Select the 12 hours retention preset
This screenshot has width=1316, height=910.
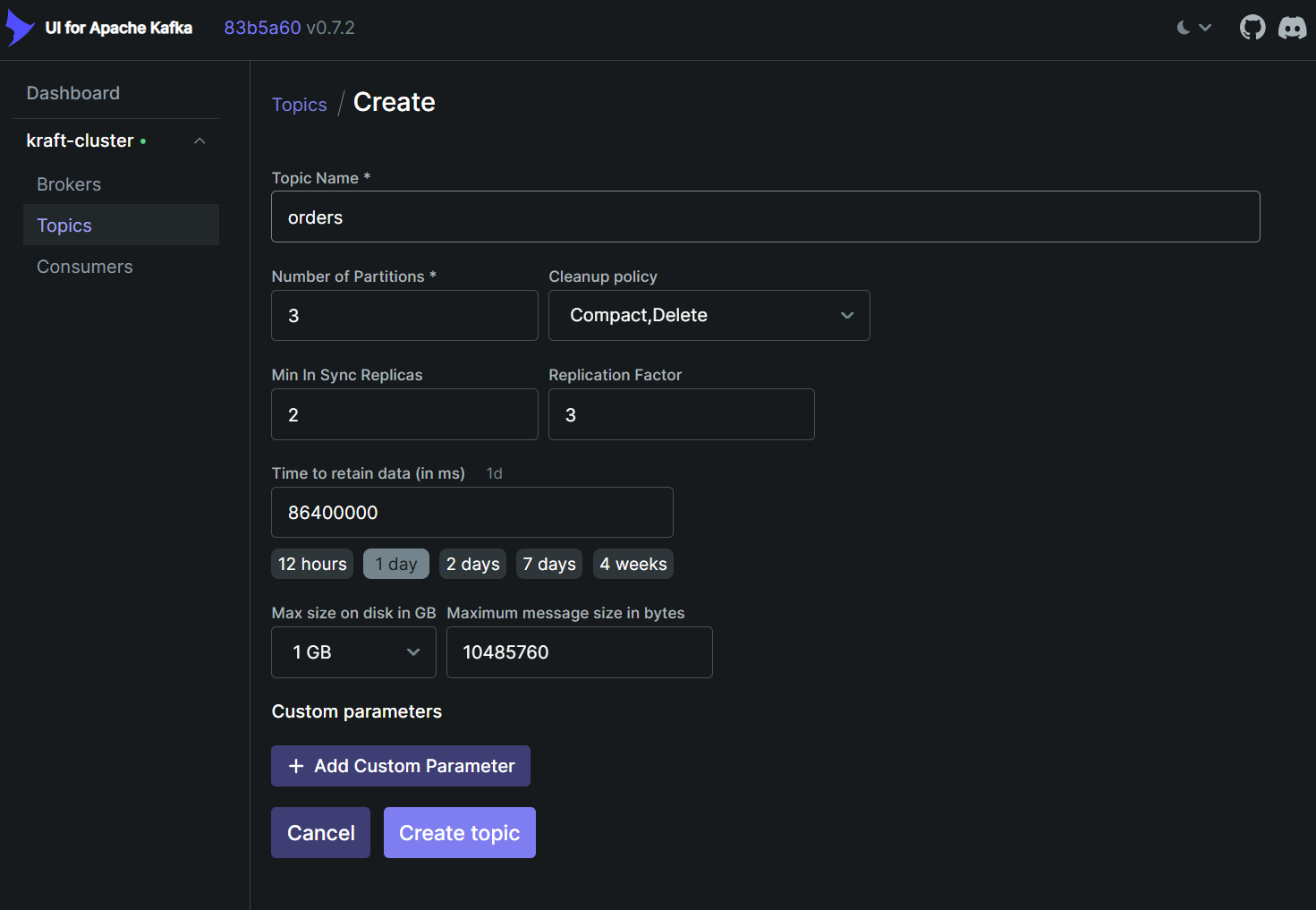[x=312, y=564]
